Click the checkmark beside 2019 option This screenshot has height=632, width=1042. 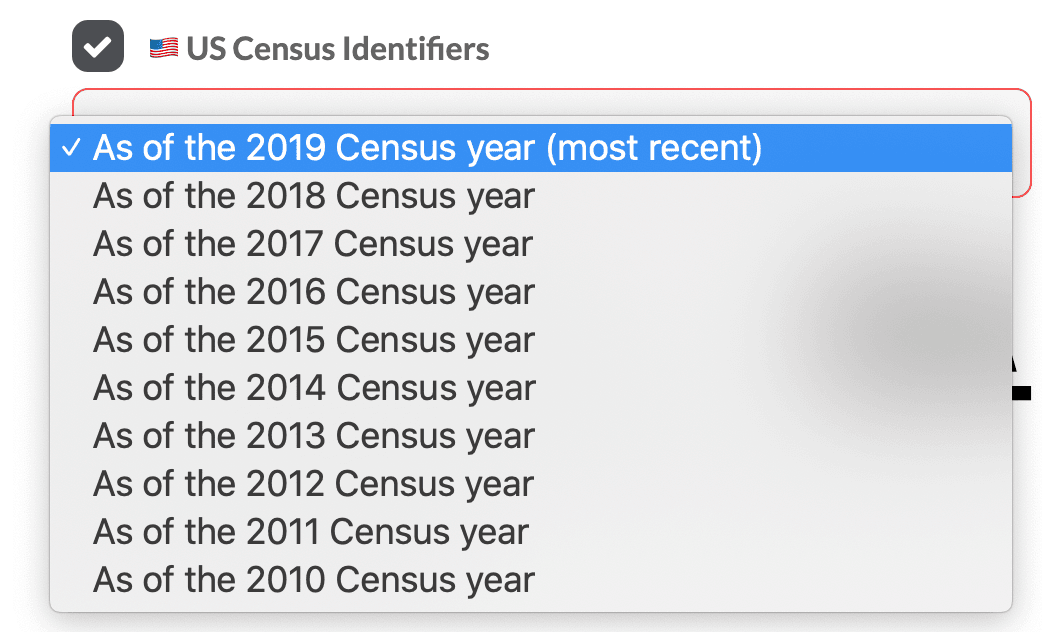pos(70,147)
